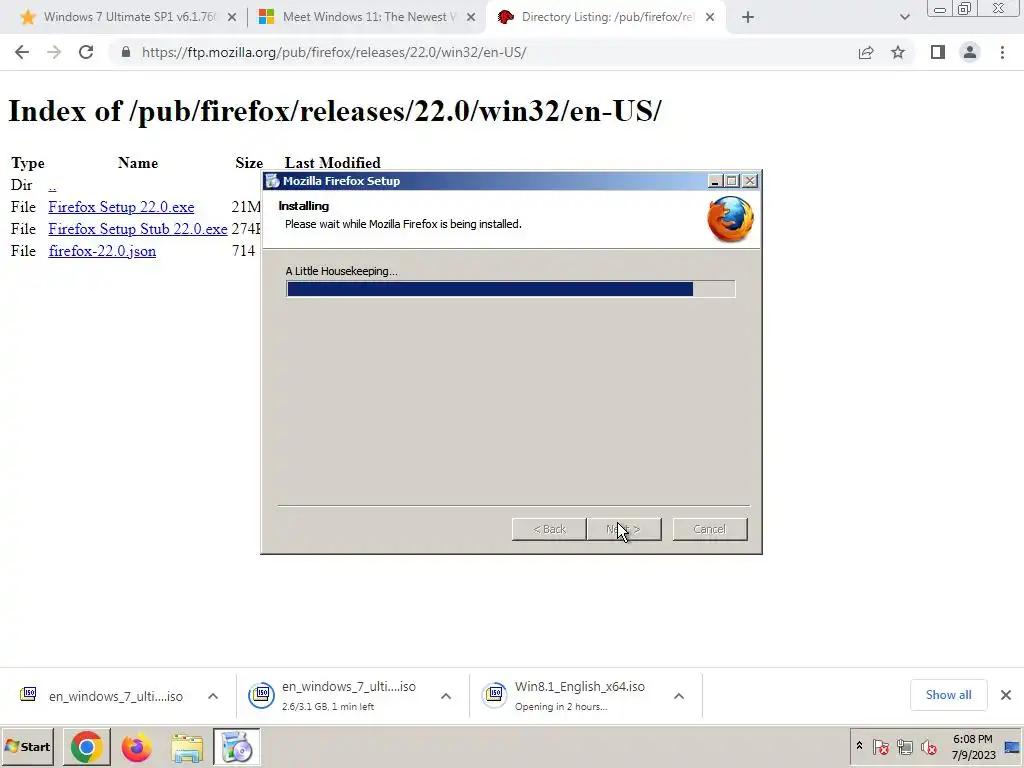Open Chrome from the taskbar

[86, 747]
